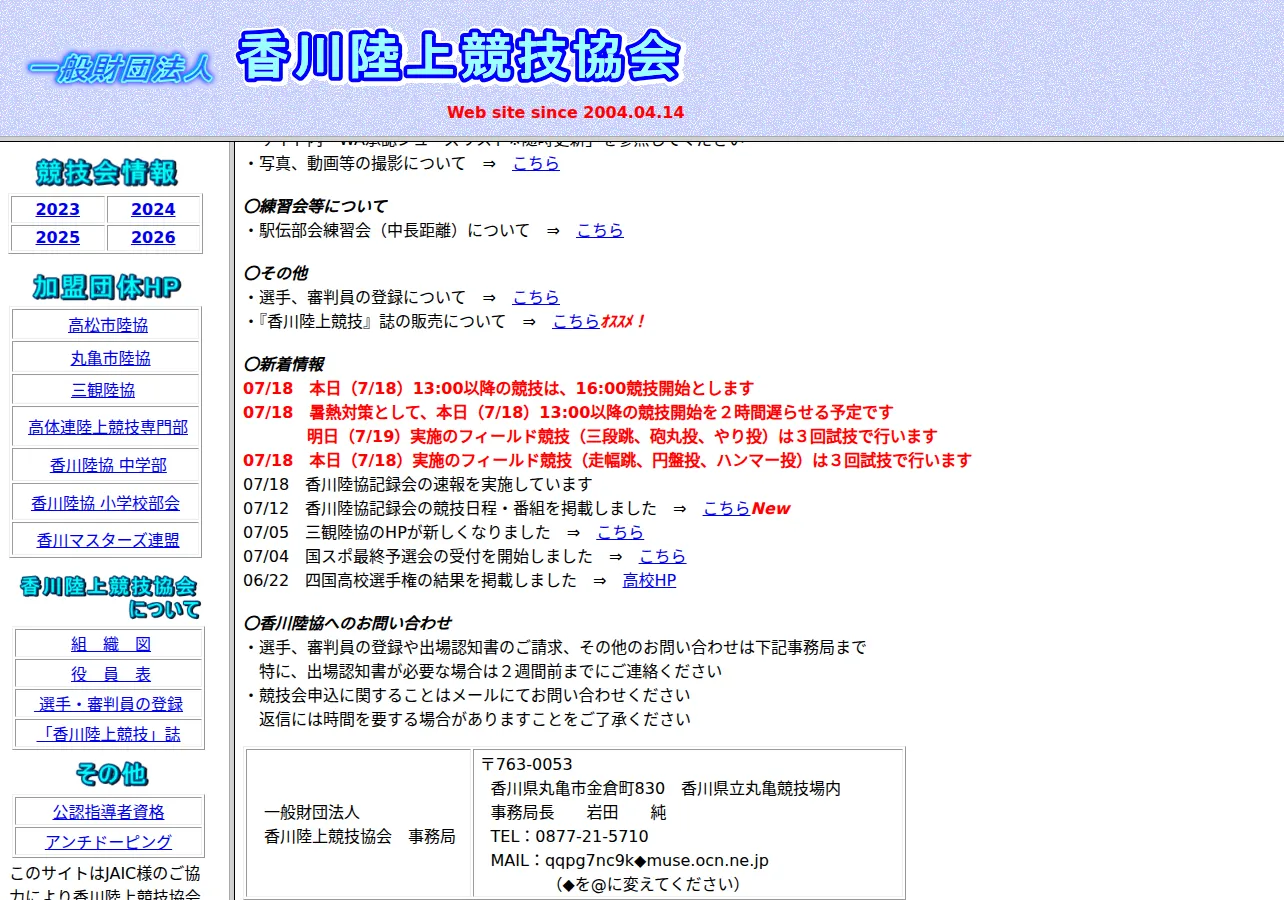View the 役員表 officers list
The image size is (1284, 900).
[111, 674]
